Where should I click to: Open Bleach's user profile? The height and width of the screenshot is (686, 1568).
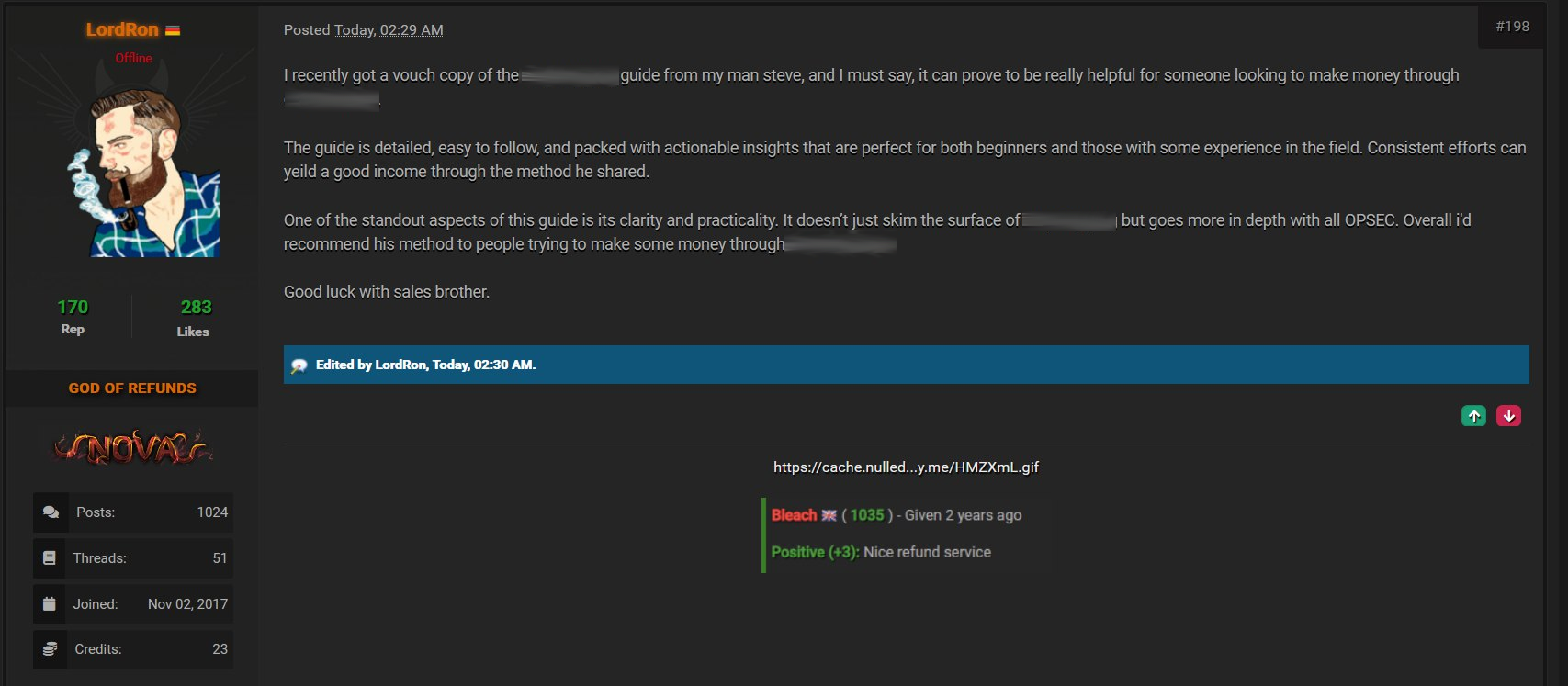tap(794, 515)
